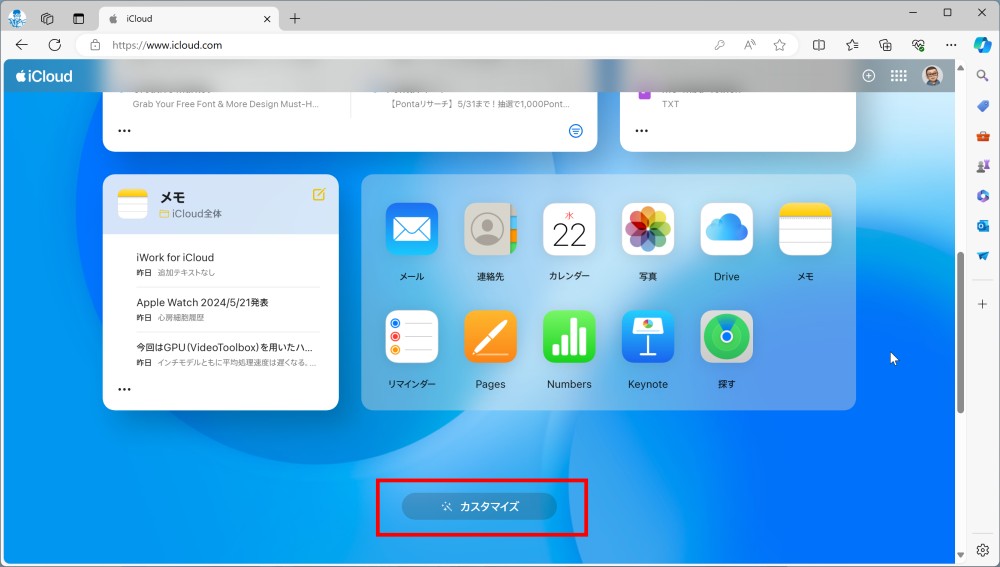Image resolution: width=1000 pixels, height=567 pixels.
Task: Open the Outlook icon in Edge sidebar
Action: (x=982, y=226)
